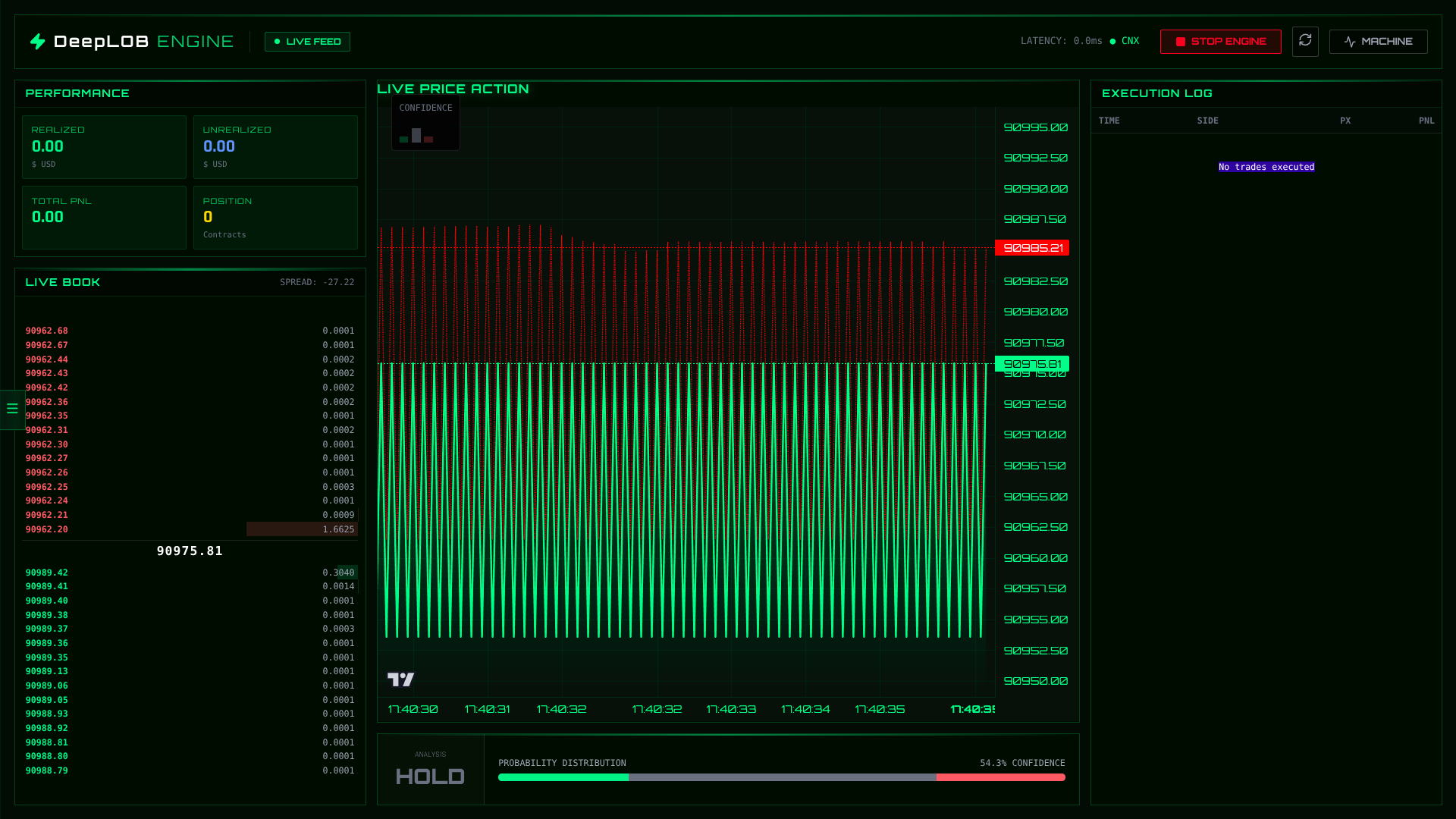
Task: Click the CNX connection status indicator
Action: [x=1124, y=41]
